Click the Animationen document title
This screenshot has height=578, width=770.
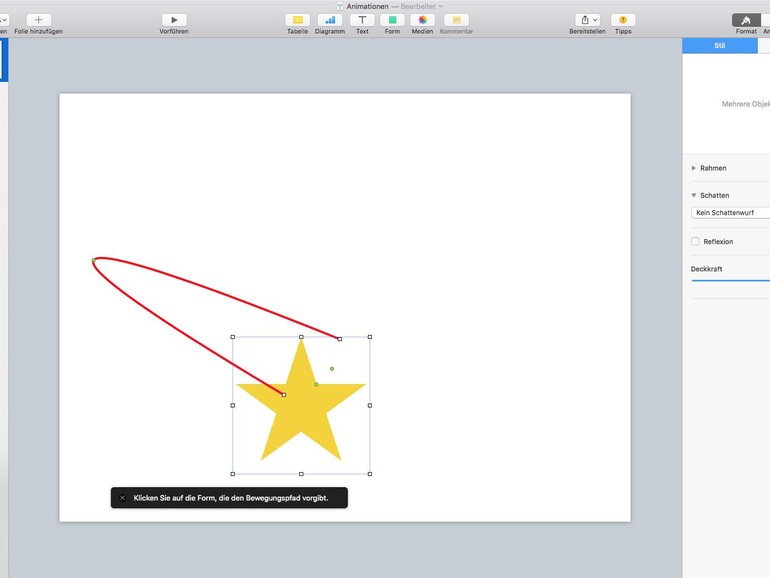367,6
